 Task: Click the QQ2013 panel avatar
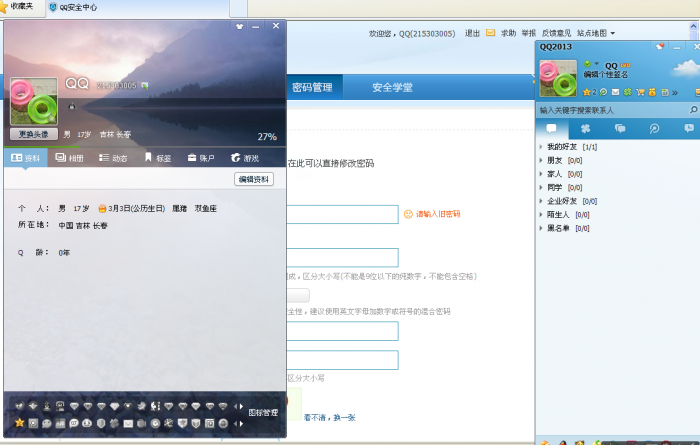pos(558,79)
